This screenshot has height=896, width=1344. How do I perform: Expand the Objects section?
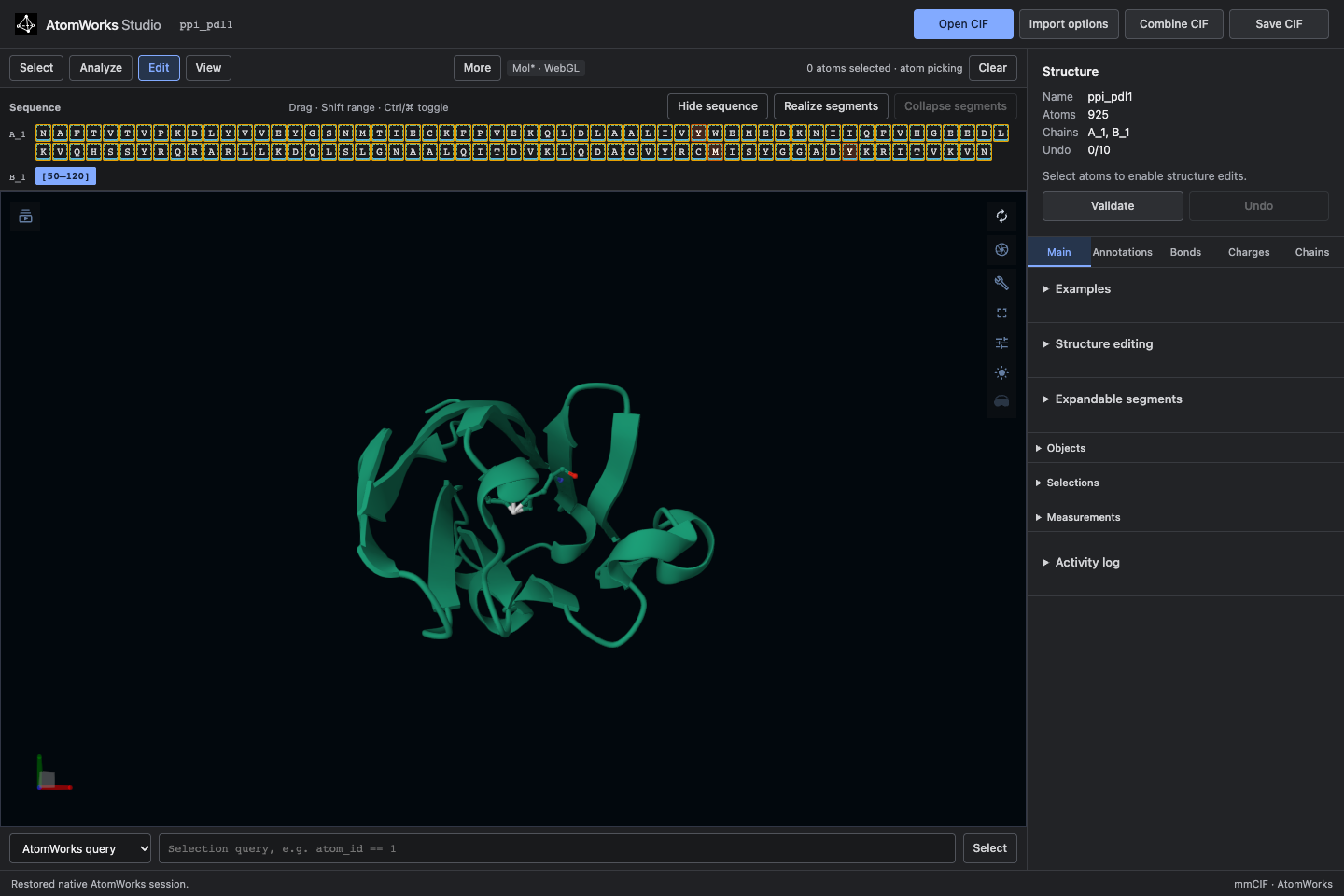coord(1185,448)
